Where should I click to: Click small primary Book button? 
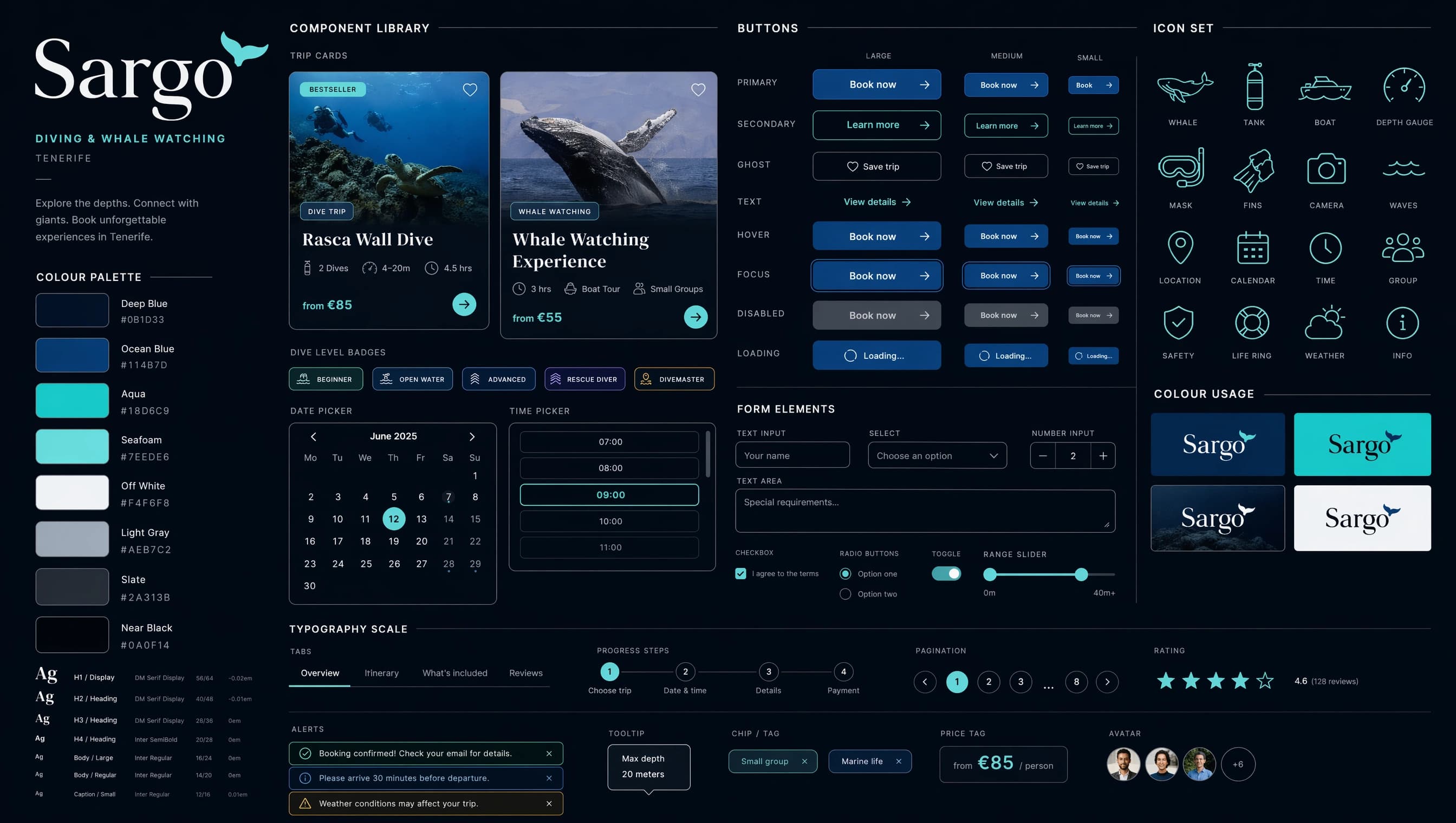(x=1093, y=85)
